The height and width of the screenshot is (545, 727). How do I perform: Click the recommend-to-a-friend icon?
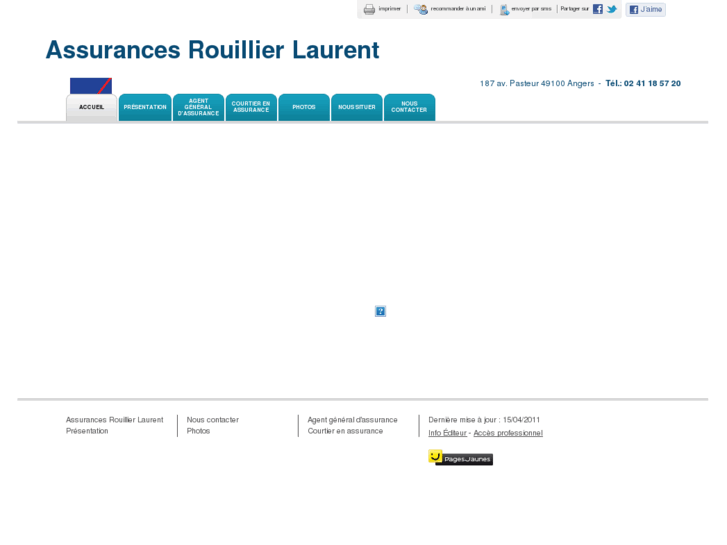click(421, 9)
